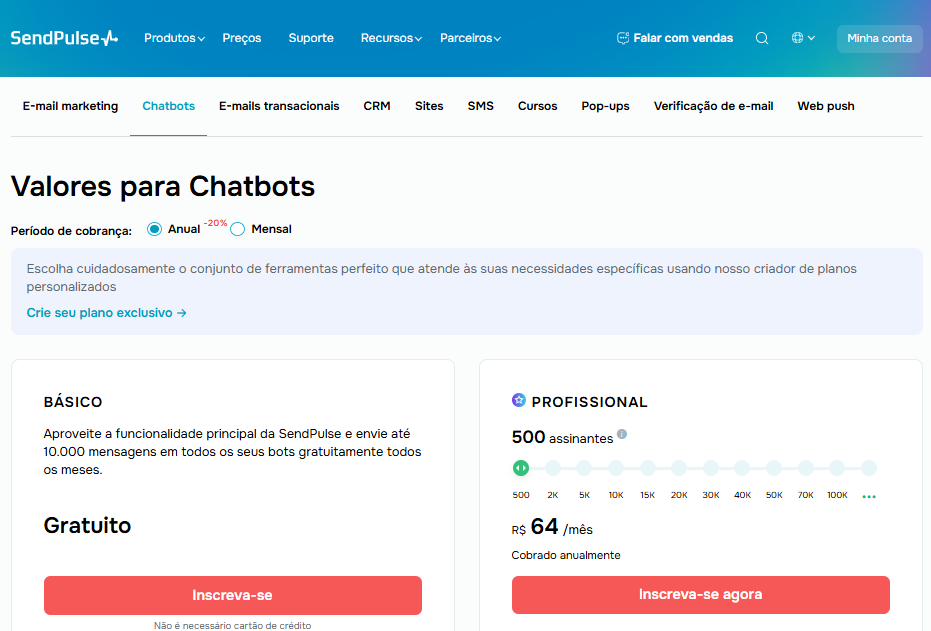The image size is (931, 631).
Task: Click the Valores para Chatbots heading
Action: pos(163,186)
